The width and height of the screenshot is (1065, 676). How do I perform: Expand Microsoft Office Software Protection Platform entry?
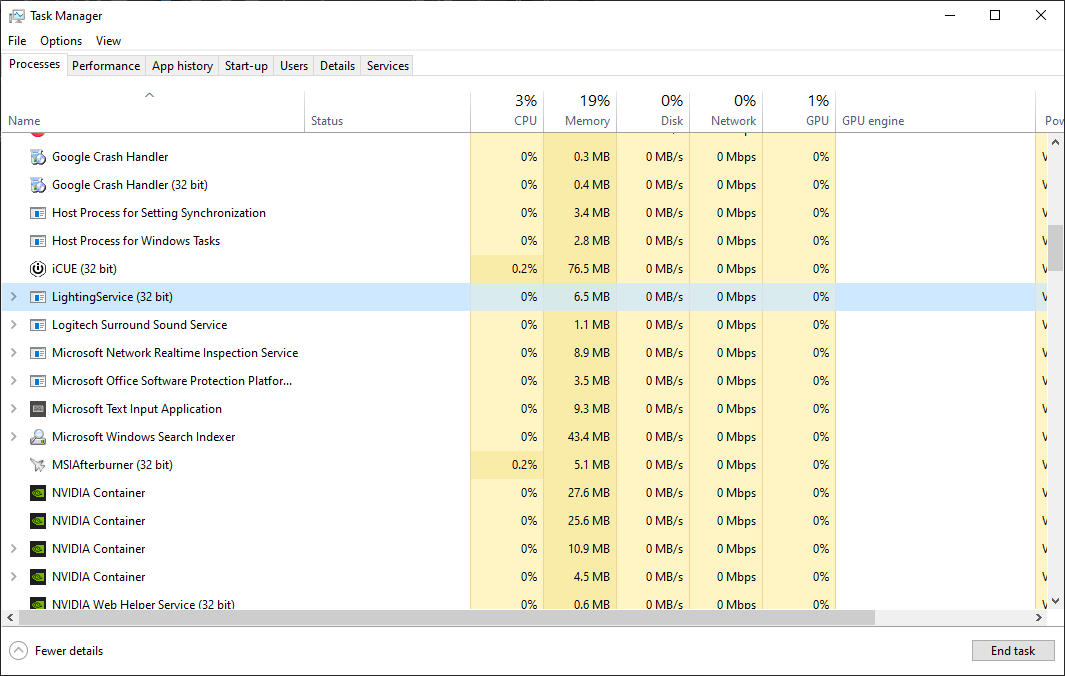tap(14, 380)
